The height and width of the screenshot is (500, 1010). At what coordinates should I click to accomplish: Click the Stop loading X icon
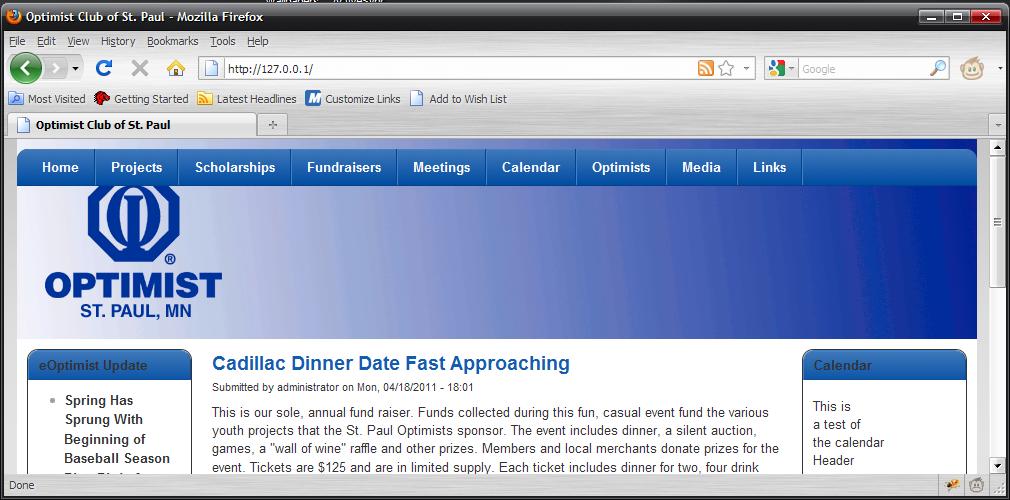(x=140, y=68)
